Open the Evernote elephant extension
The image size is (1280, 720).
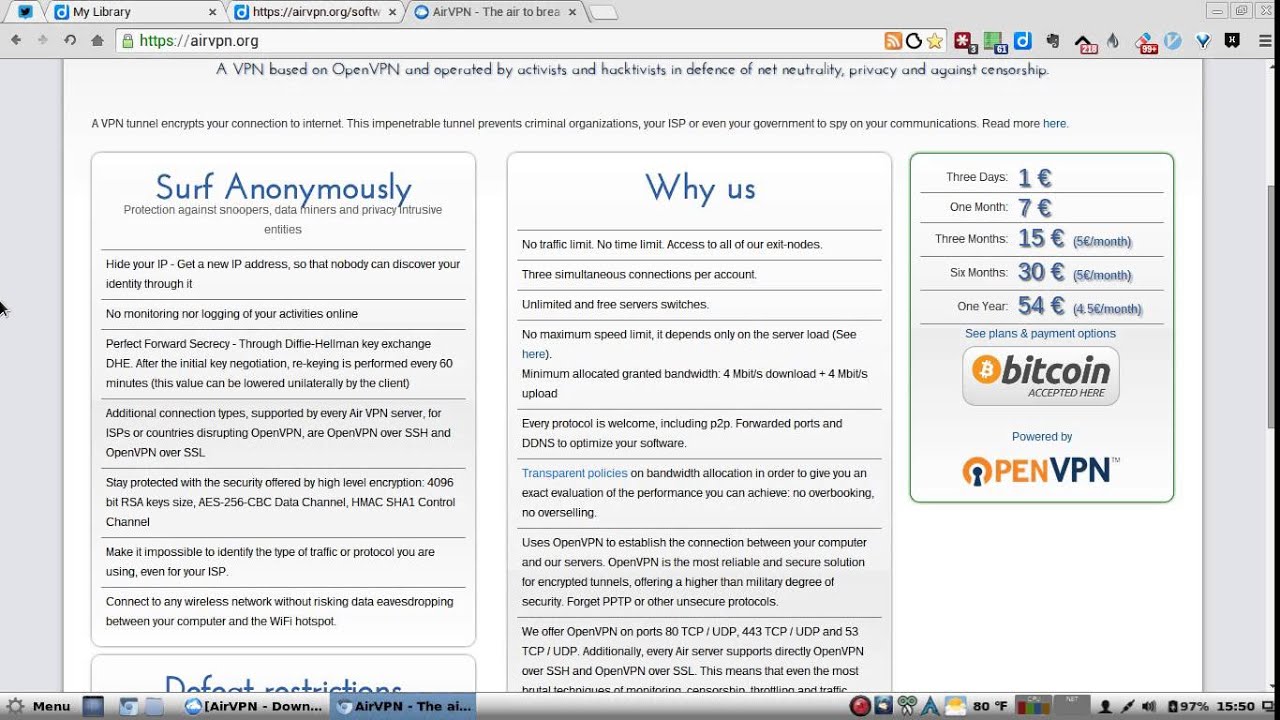point(1053,41)
